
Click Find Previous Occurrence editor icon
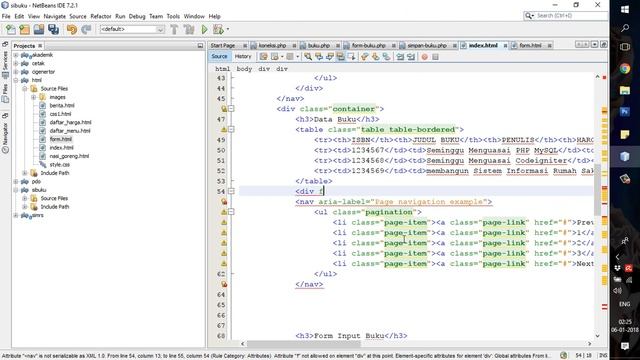pyautogui.click(x=319, y=57)
